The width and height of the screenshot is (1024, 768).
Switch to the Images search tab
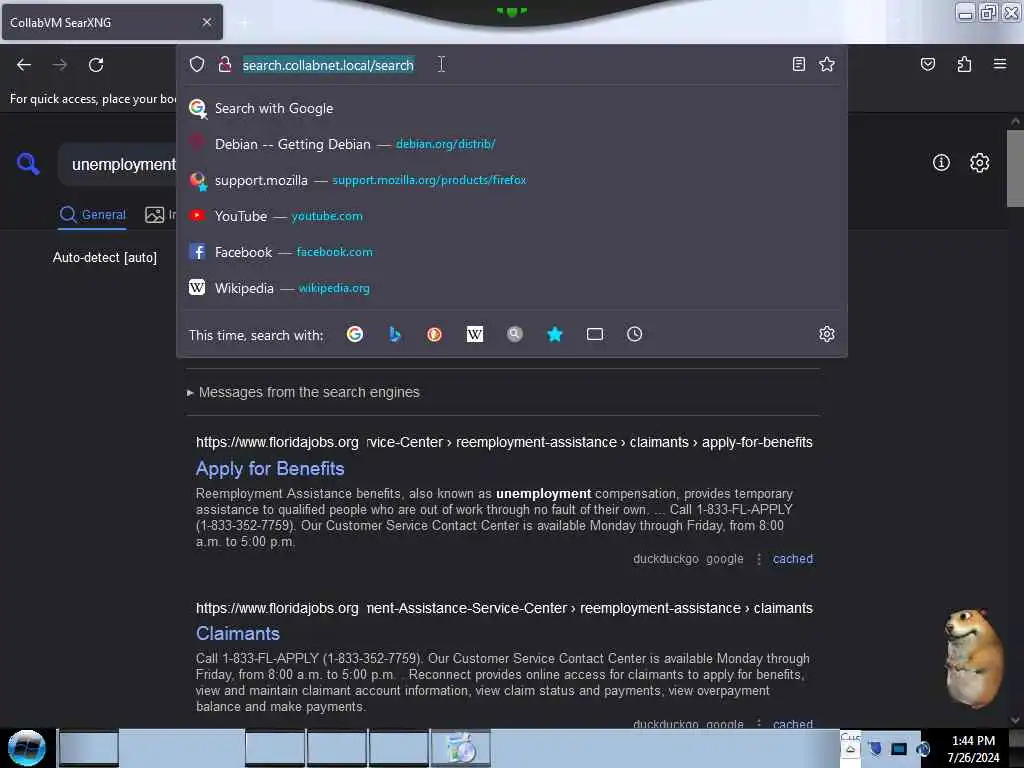click(x=160, y=215)
